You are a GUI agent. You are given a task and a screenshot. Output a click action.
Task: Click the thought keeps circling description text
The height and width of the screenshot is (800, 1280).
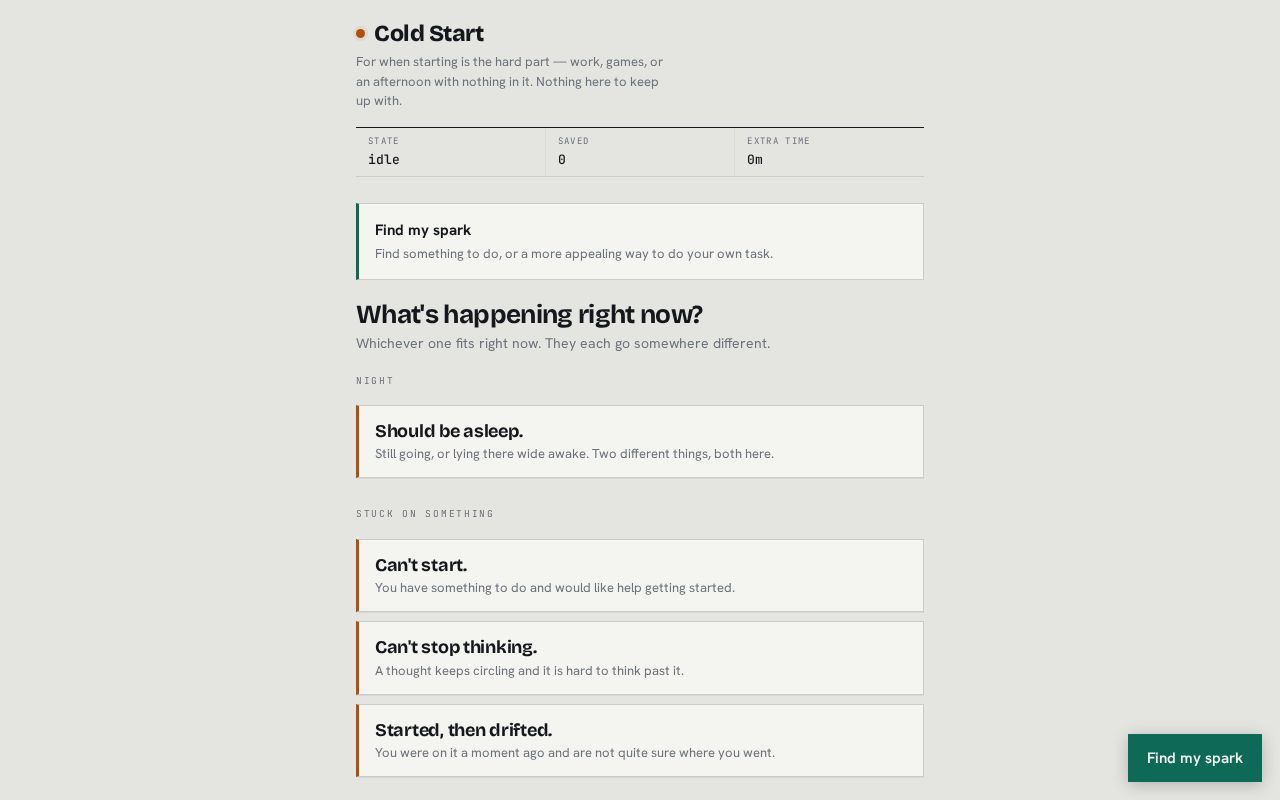(x=529, y=671)
